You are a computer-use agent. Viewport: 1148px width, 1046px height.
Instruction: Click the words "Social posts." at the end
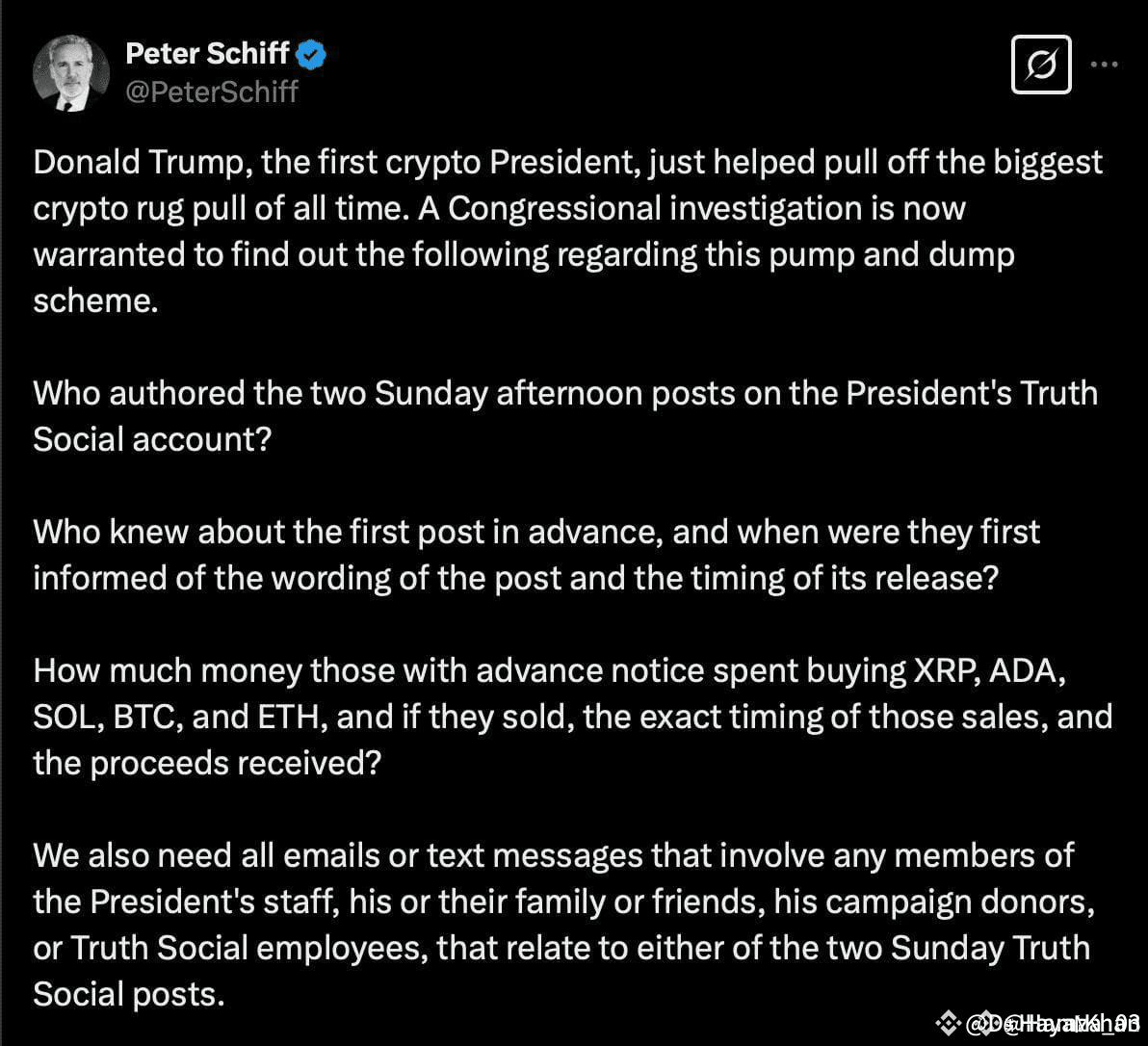(129, 994)
